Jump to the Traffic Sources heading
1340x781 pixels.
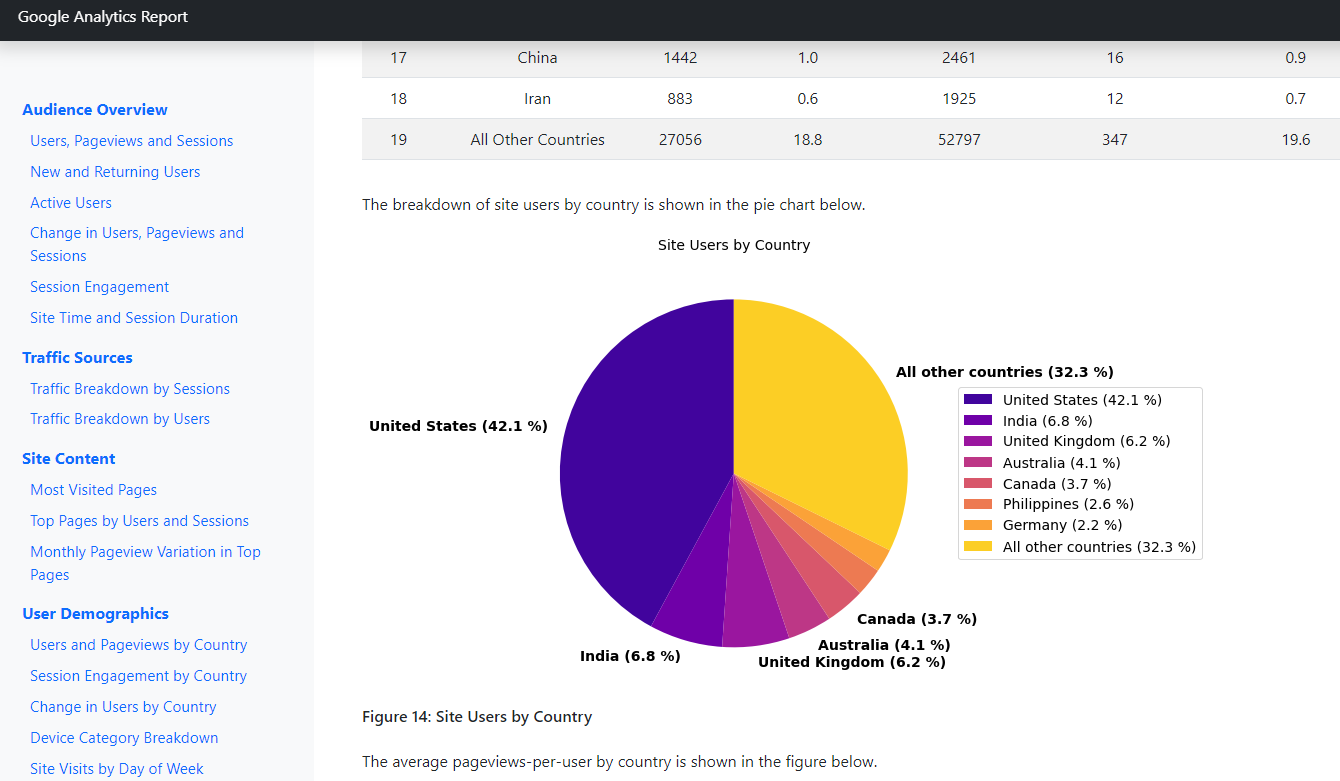click(x=77, y=358)
